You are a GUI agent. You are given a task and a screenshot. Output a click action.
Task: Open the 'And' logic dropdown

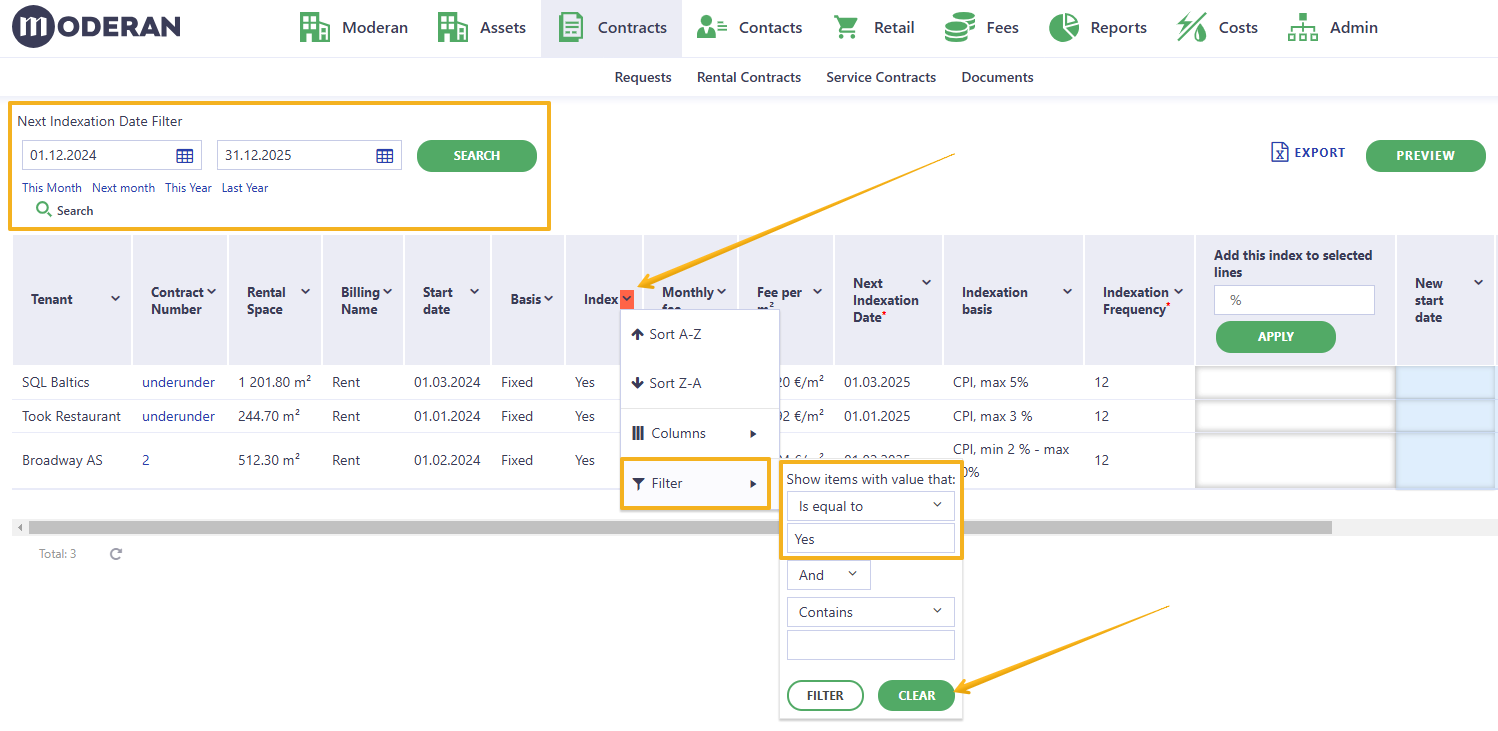point(829,575)
